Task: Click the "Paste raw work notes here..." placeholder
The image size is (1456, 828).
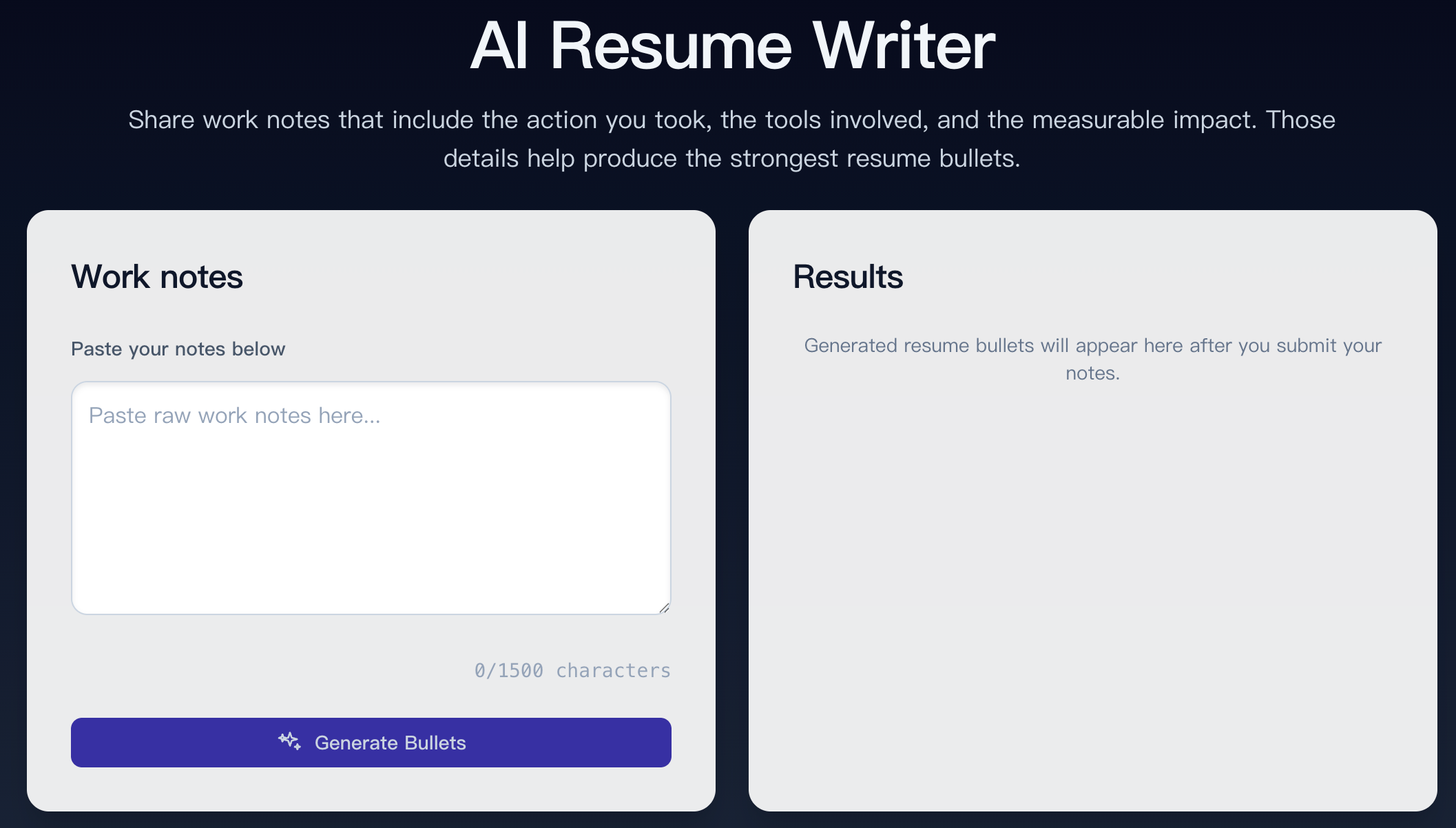Action: click(235, 415)
